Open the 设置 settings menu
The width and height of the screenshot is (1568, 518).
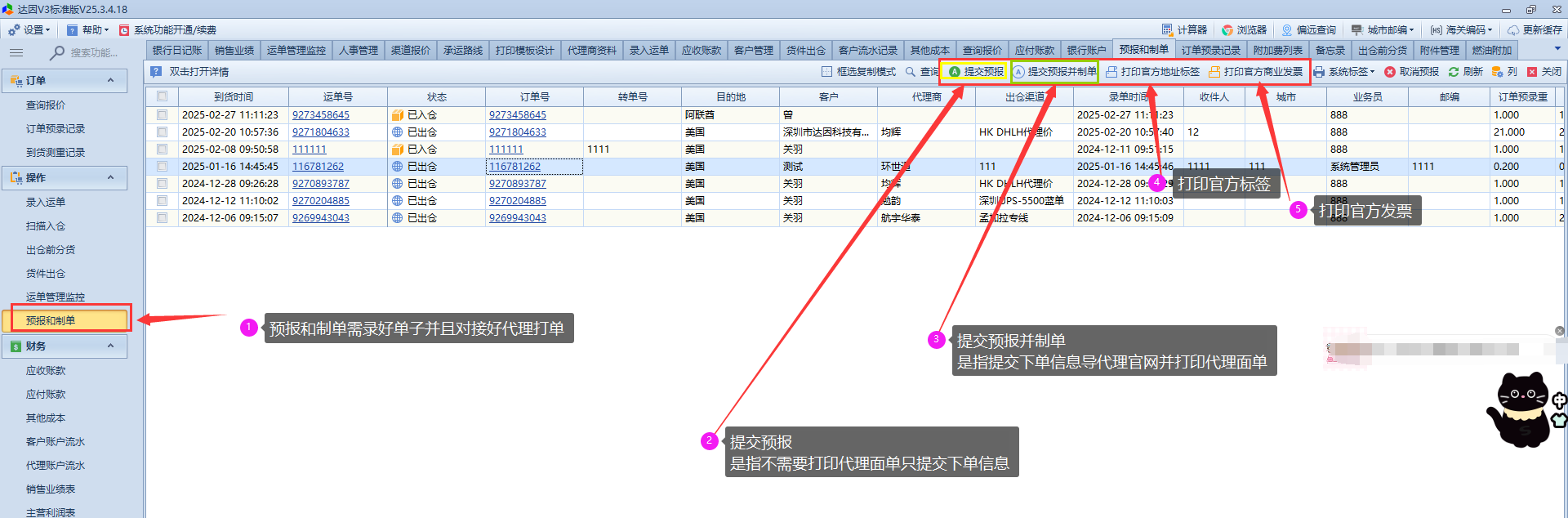click(x=29, y=30)
